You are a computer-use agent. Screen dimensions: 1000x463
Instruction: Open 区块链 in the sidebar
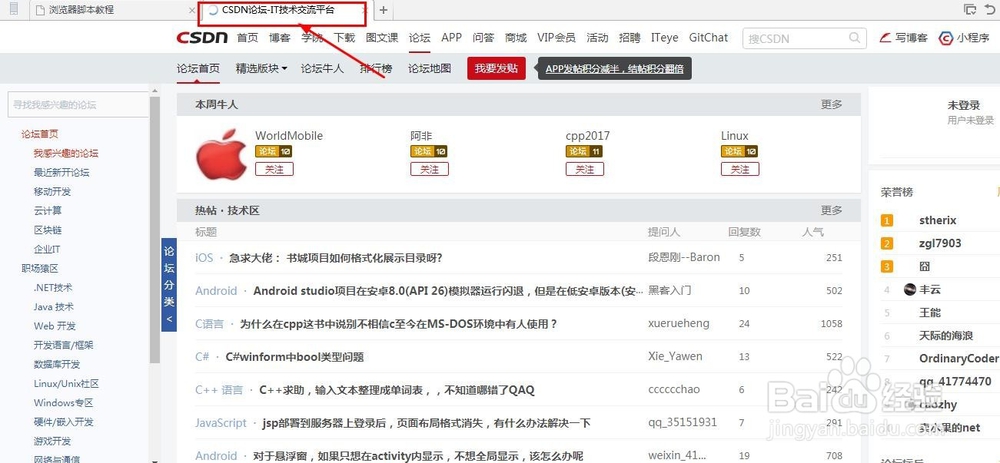48,230
